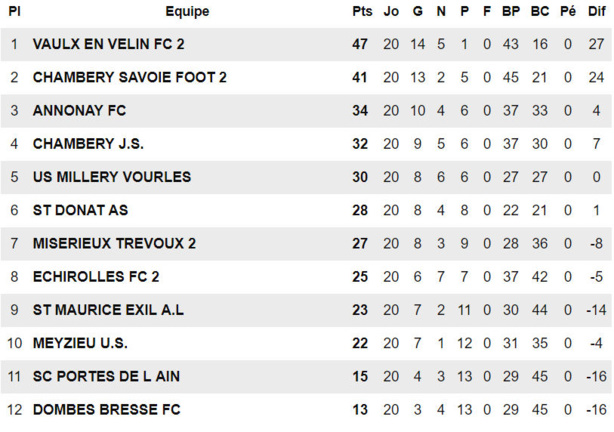Screen dimensions: 614x432
Task: Click the 47 points value for first place
Action: pyautogui.click(x=361, y=44)
